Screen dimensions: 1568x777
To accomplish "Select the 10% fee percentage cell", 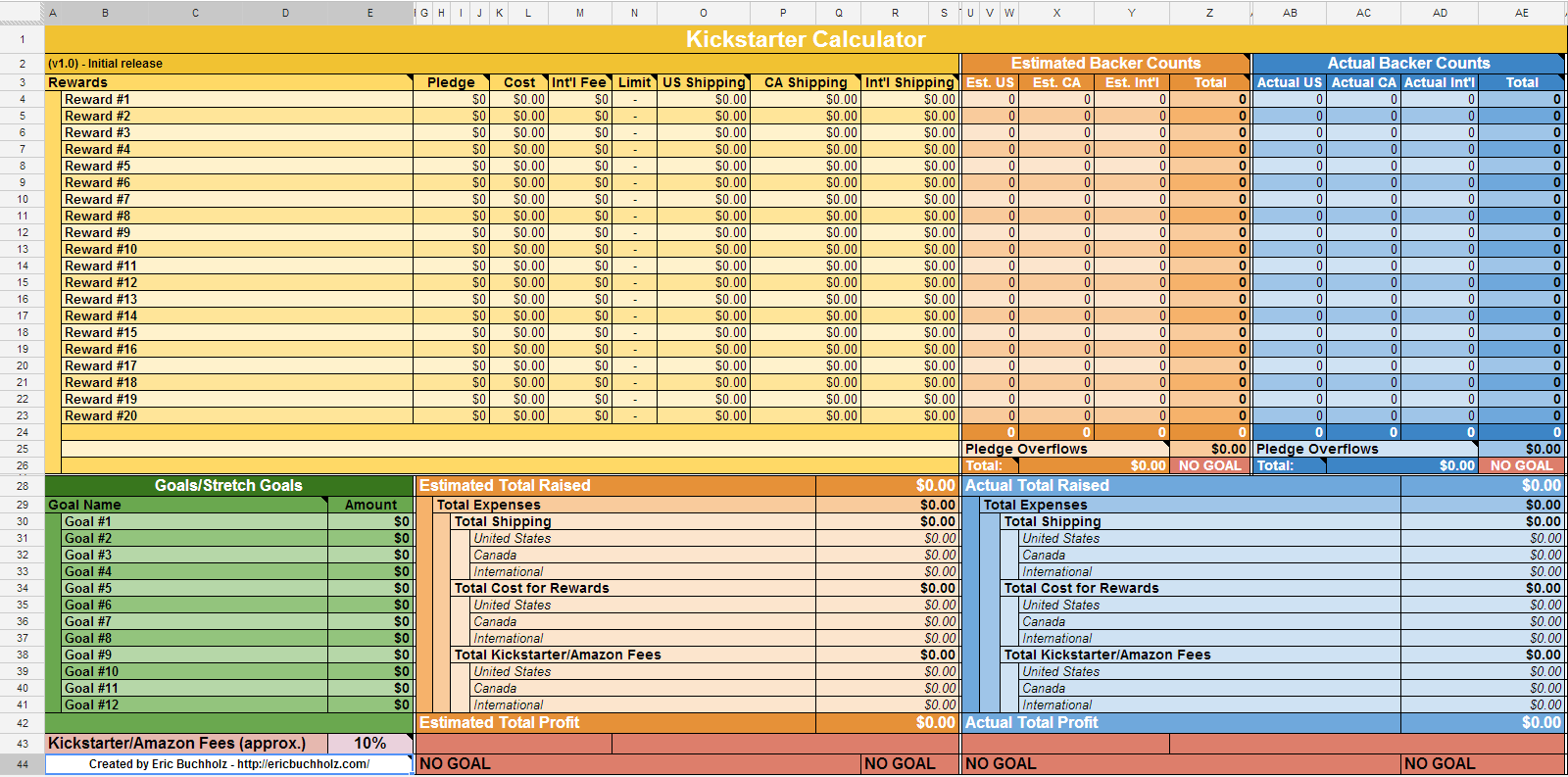I will (x=369, y=744).
